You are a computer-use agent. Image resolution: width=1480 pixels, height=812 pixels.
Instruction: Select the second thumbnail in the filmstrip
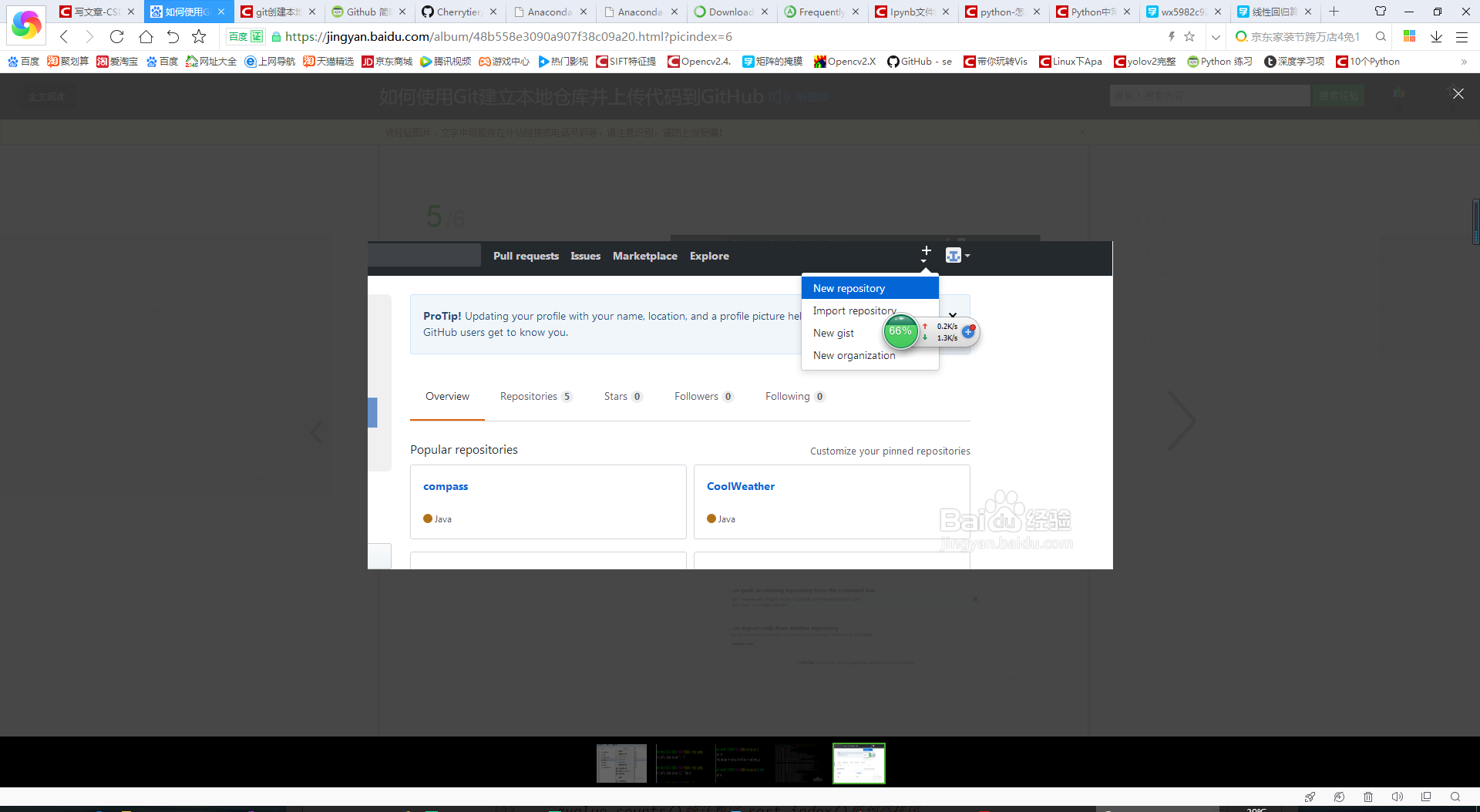pos(681,763)
